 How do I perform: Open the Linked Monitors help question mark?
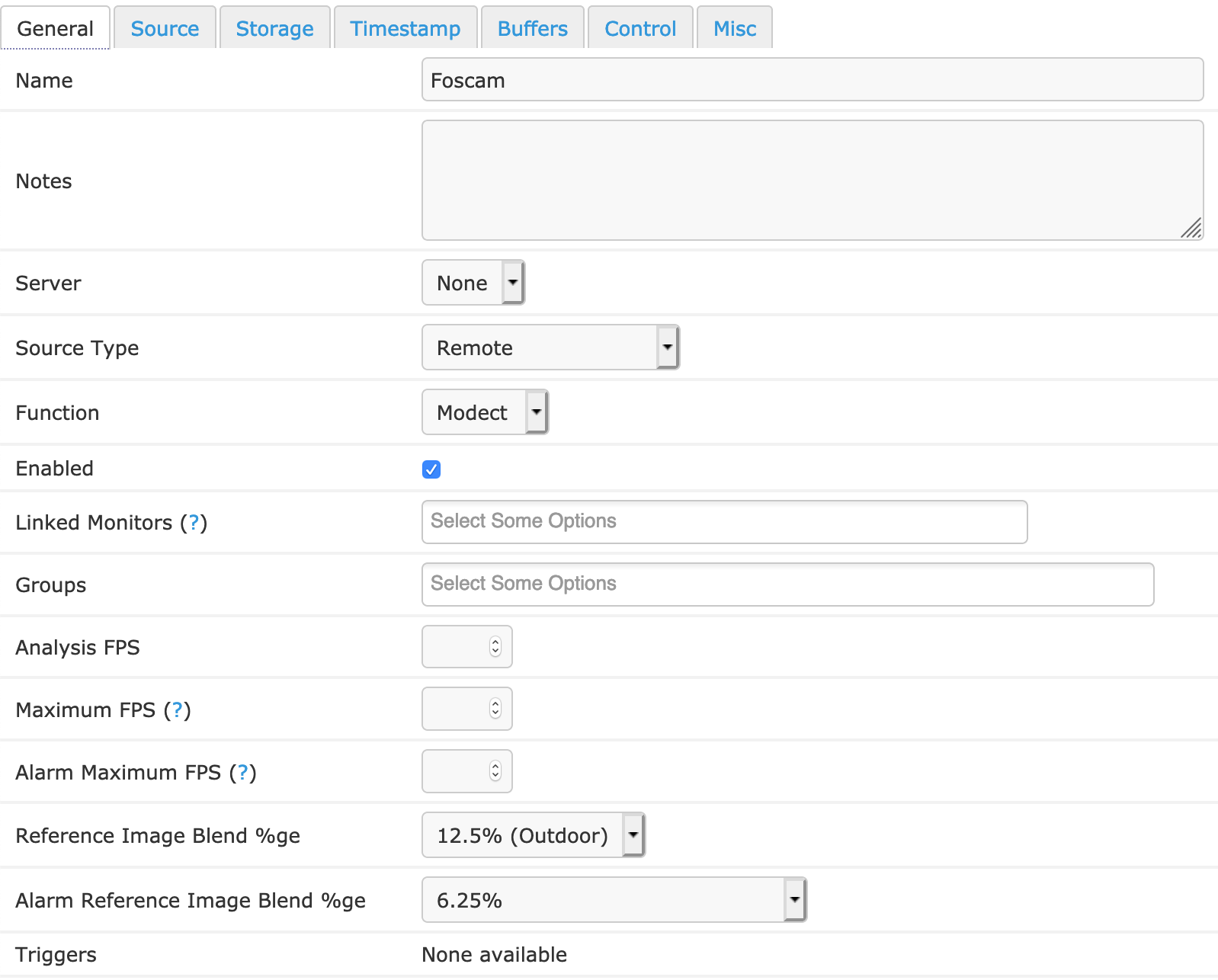point(194,523)
